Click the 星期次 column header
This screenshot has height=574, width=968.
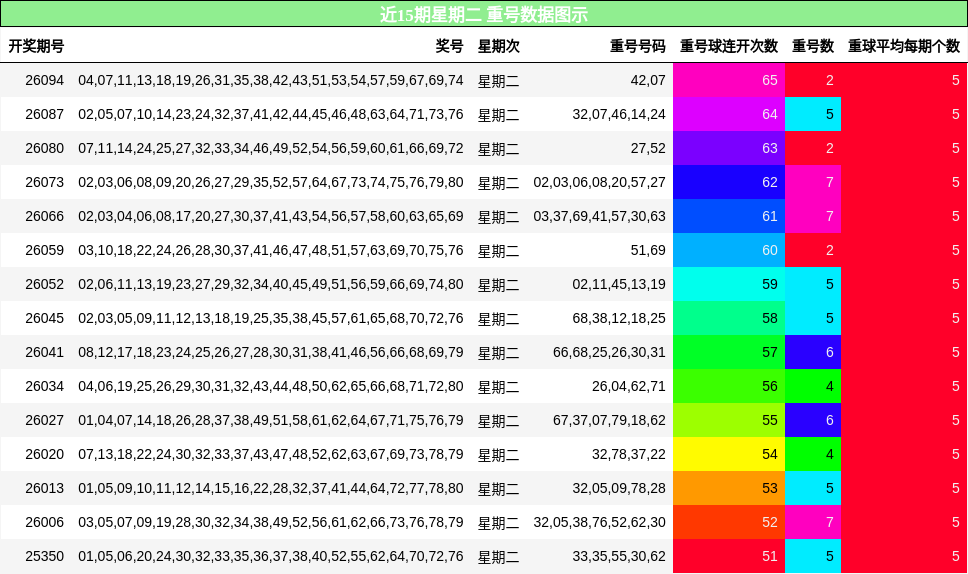[499, 46]
